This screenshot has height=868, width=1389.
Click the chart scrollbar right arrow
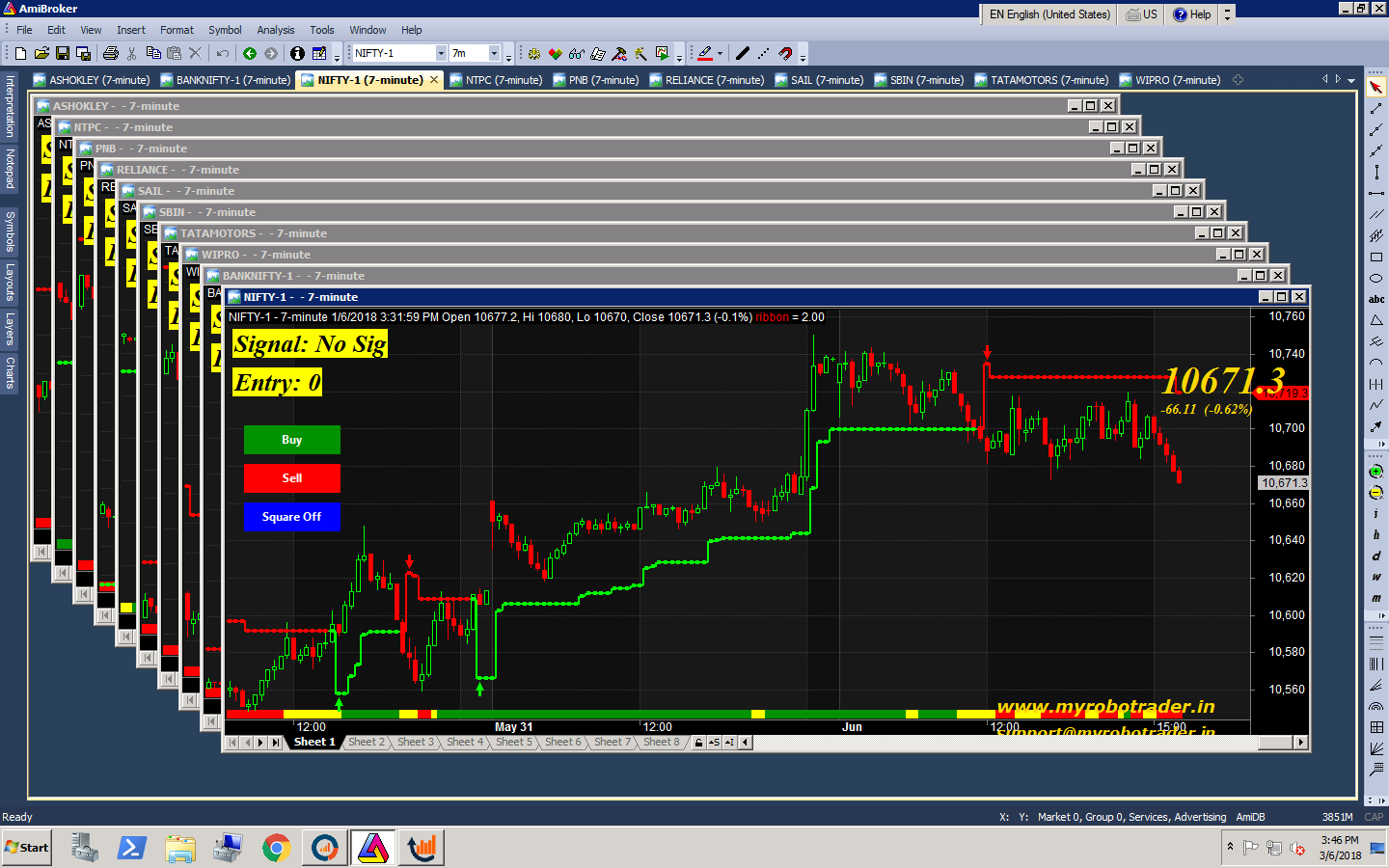1301,743
